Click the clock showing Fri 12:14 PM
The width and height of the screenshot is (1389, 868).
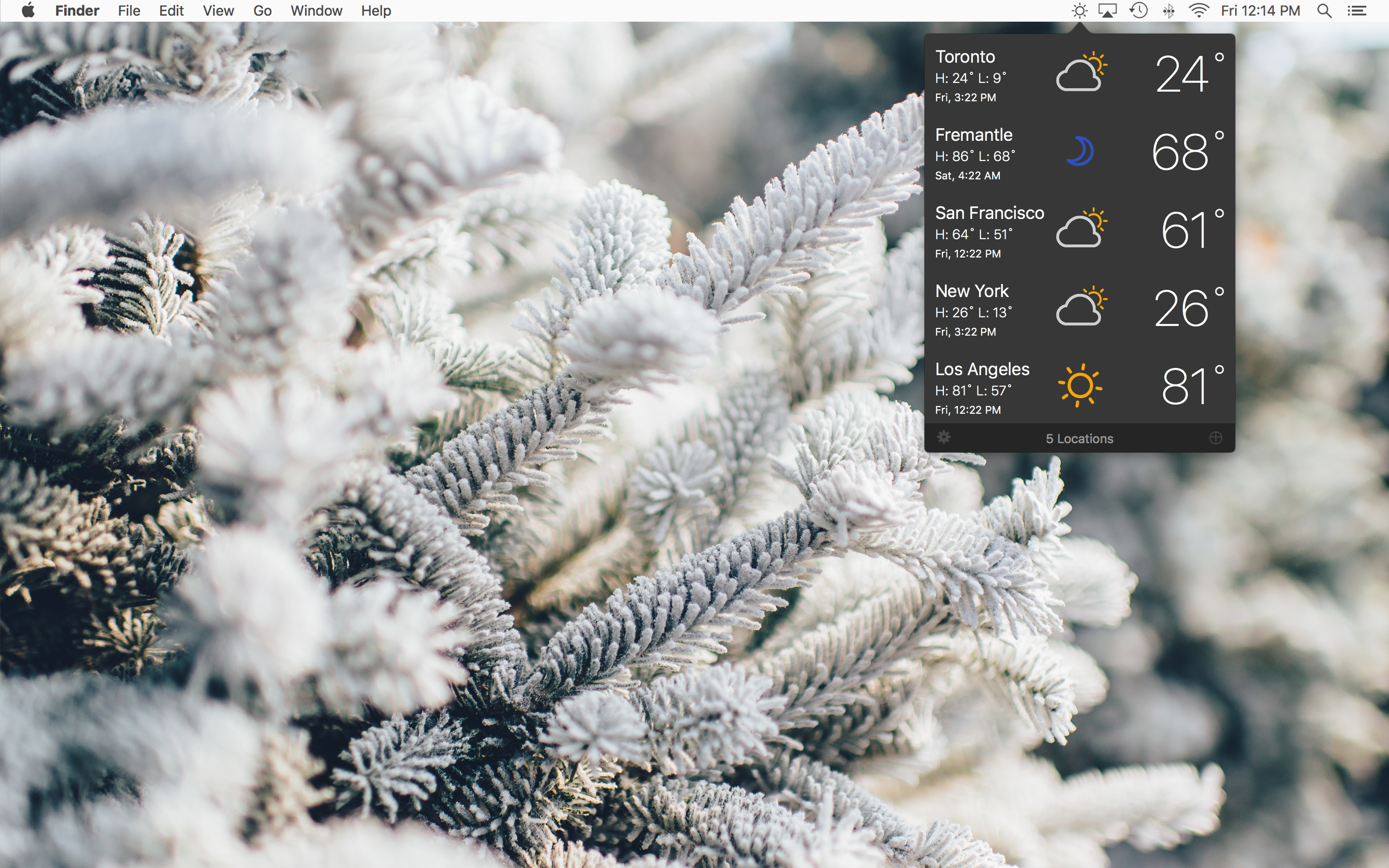click(1260, 10)
